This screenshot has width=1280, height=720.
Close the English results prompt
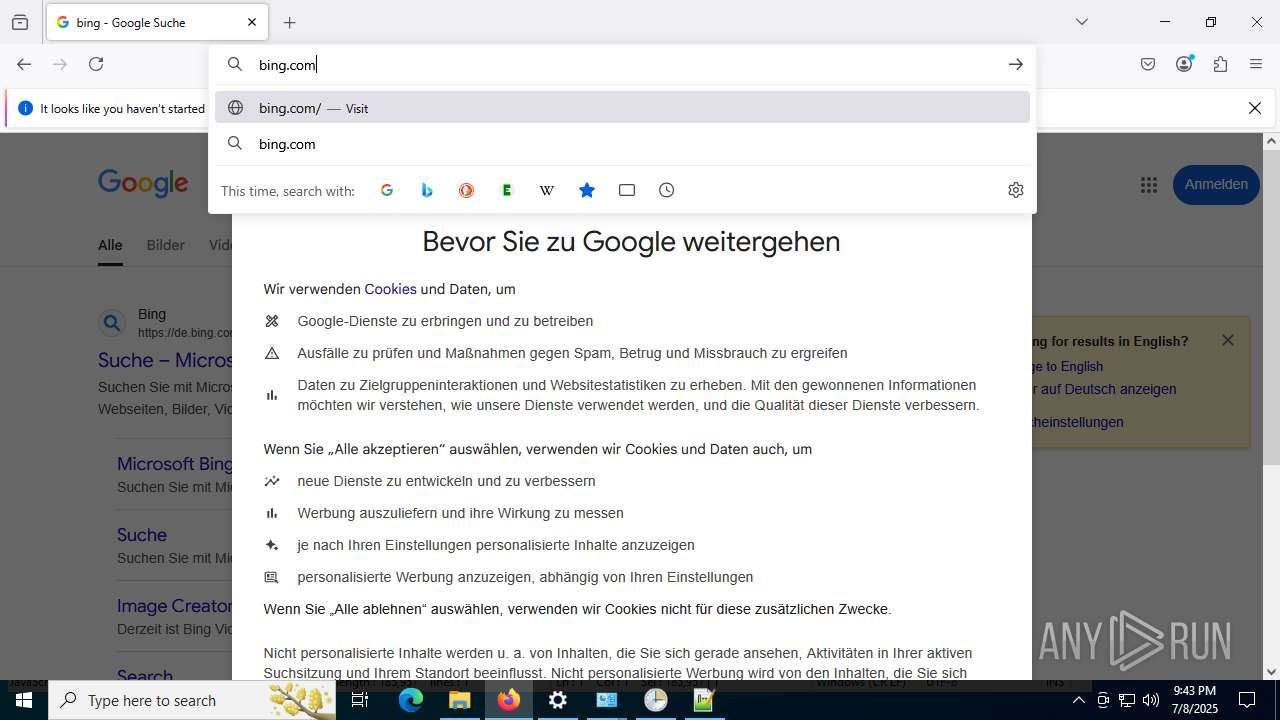pos(1228,340)
